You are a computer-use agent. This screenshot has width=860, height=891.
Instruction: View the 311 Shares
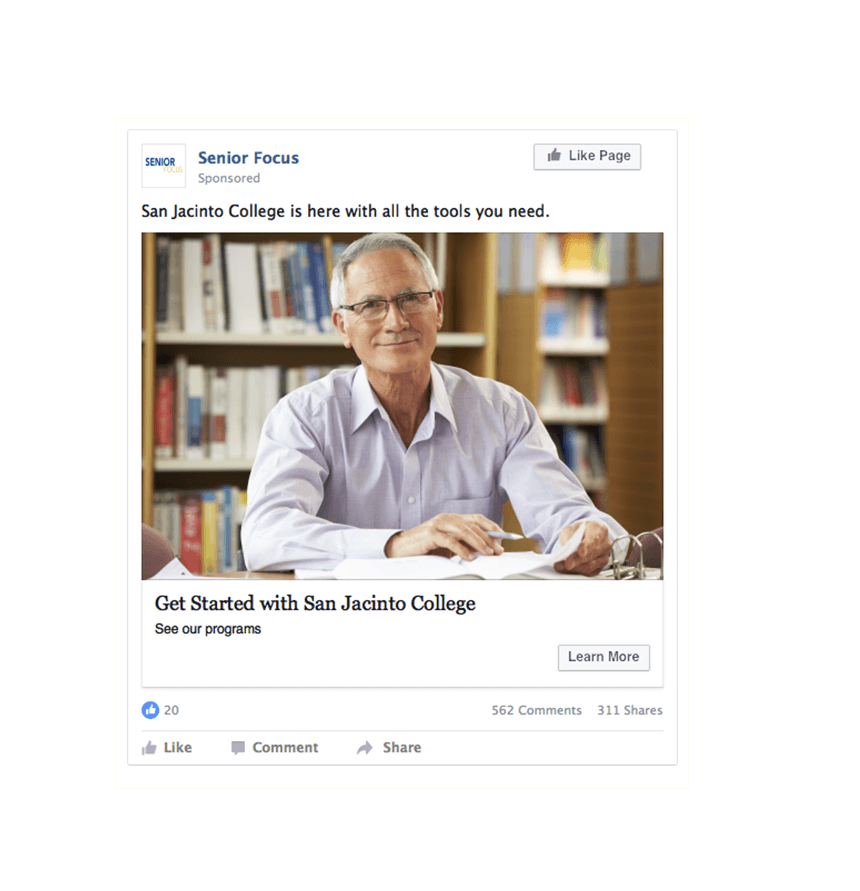tap(630, 710)
